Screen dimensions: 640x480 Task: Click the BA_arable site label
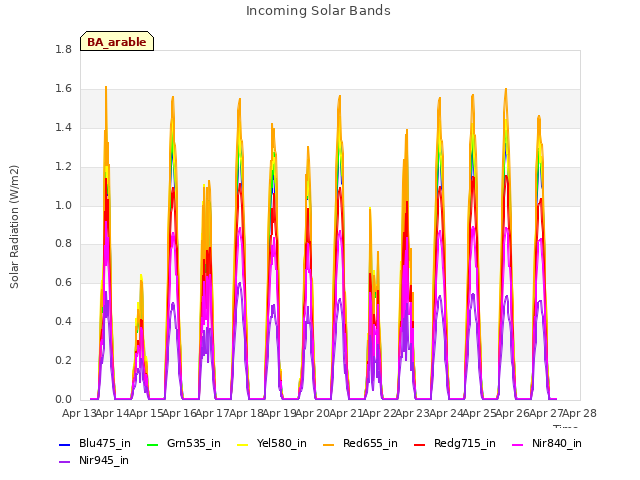tap(117, 42)
